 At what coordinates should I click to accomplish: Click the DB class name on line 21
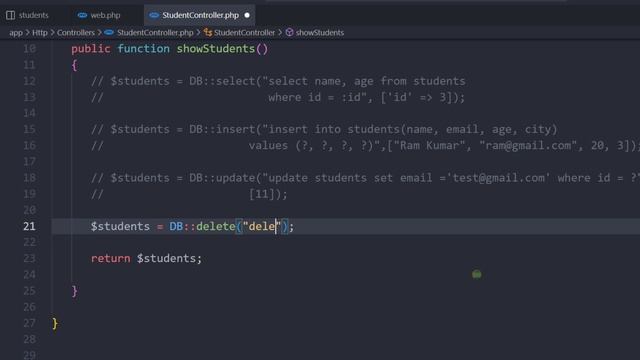[x=176, y=226]
